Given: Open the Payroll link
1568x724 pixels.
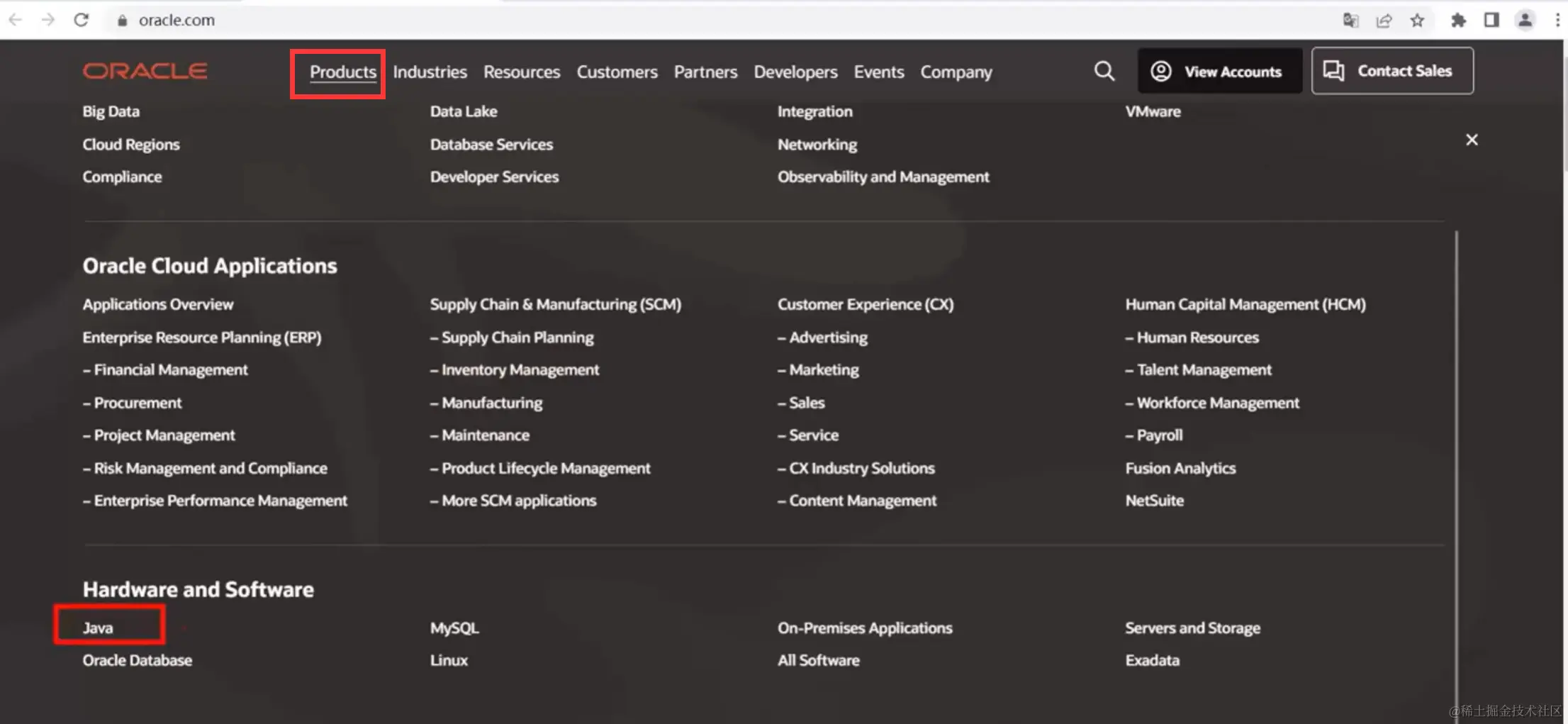Looking at the screenshot, I should coord(1154,435).
